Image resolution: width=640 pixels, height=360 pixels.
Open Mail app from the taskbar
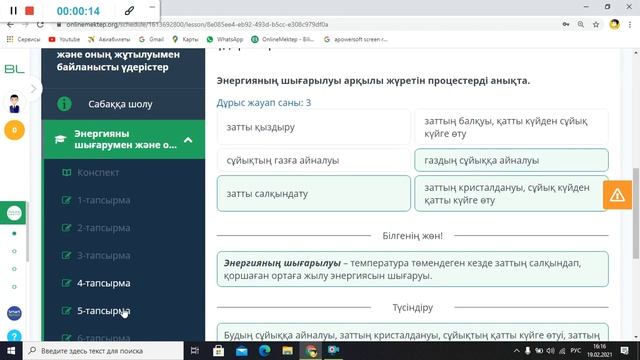pyautogui.click(x=242, y=351)
